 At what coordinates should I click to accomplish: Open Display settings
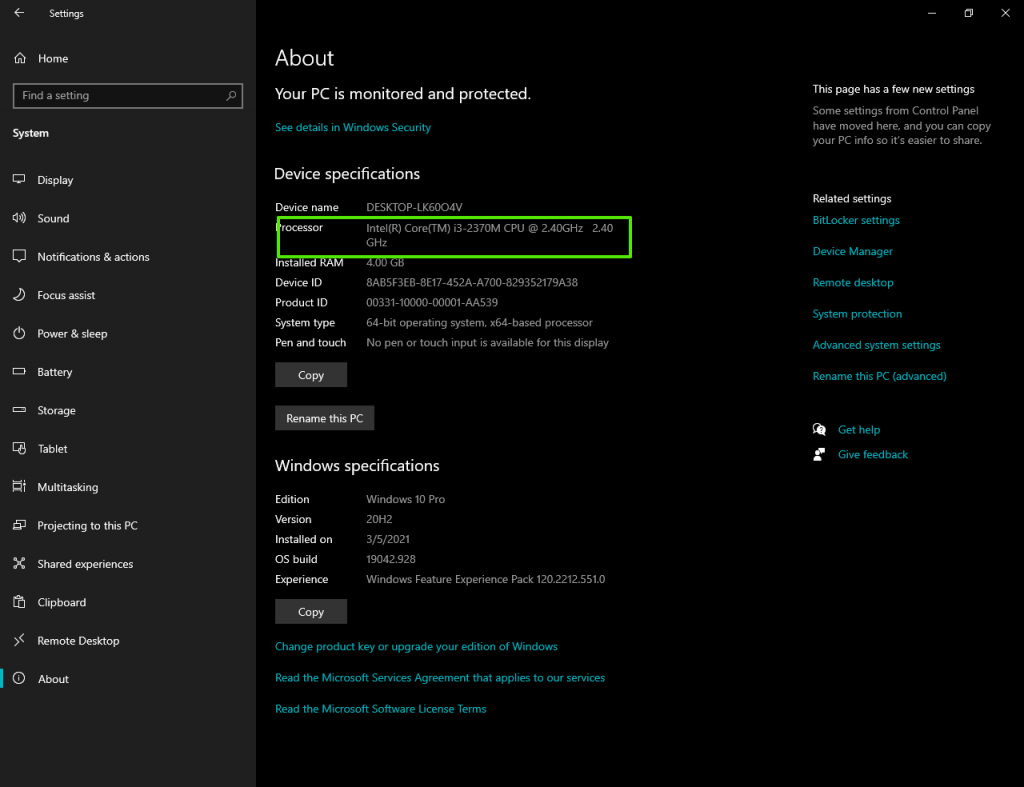point(56,180)
